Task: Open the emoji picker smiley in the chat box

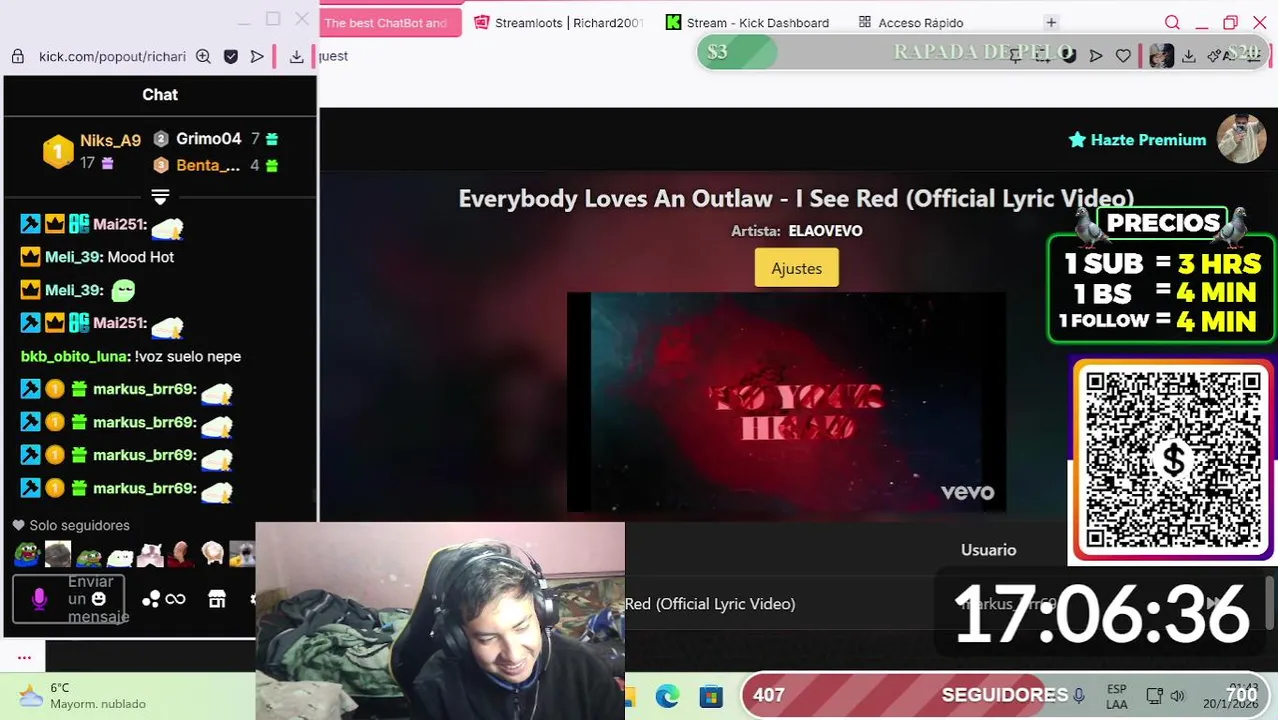Action: [x=98, y=599]
